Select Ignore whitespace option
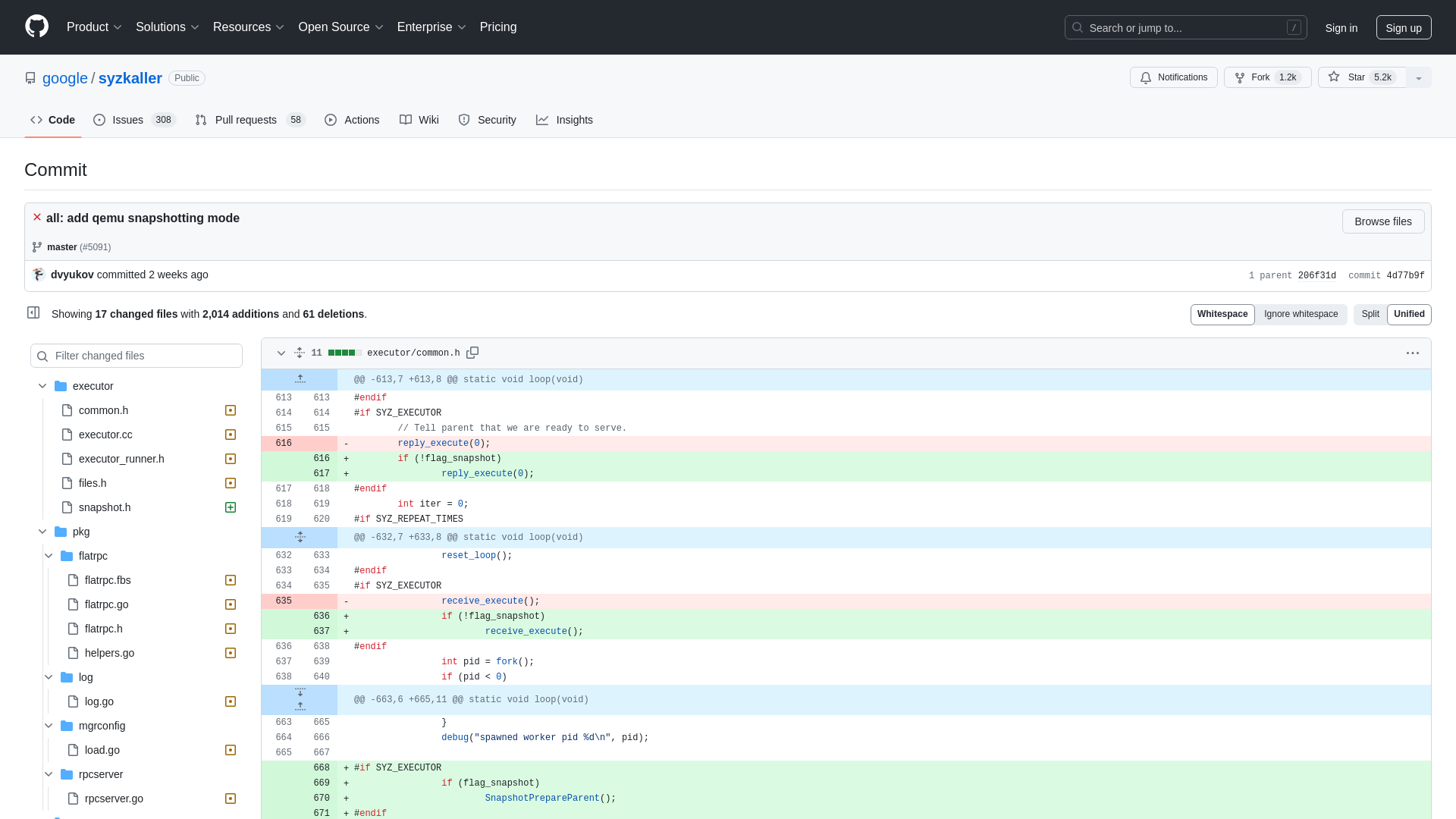The image size is (1456, 819). [1301, 314]
